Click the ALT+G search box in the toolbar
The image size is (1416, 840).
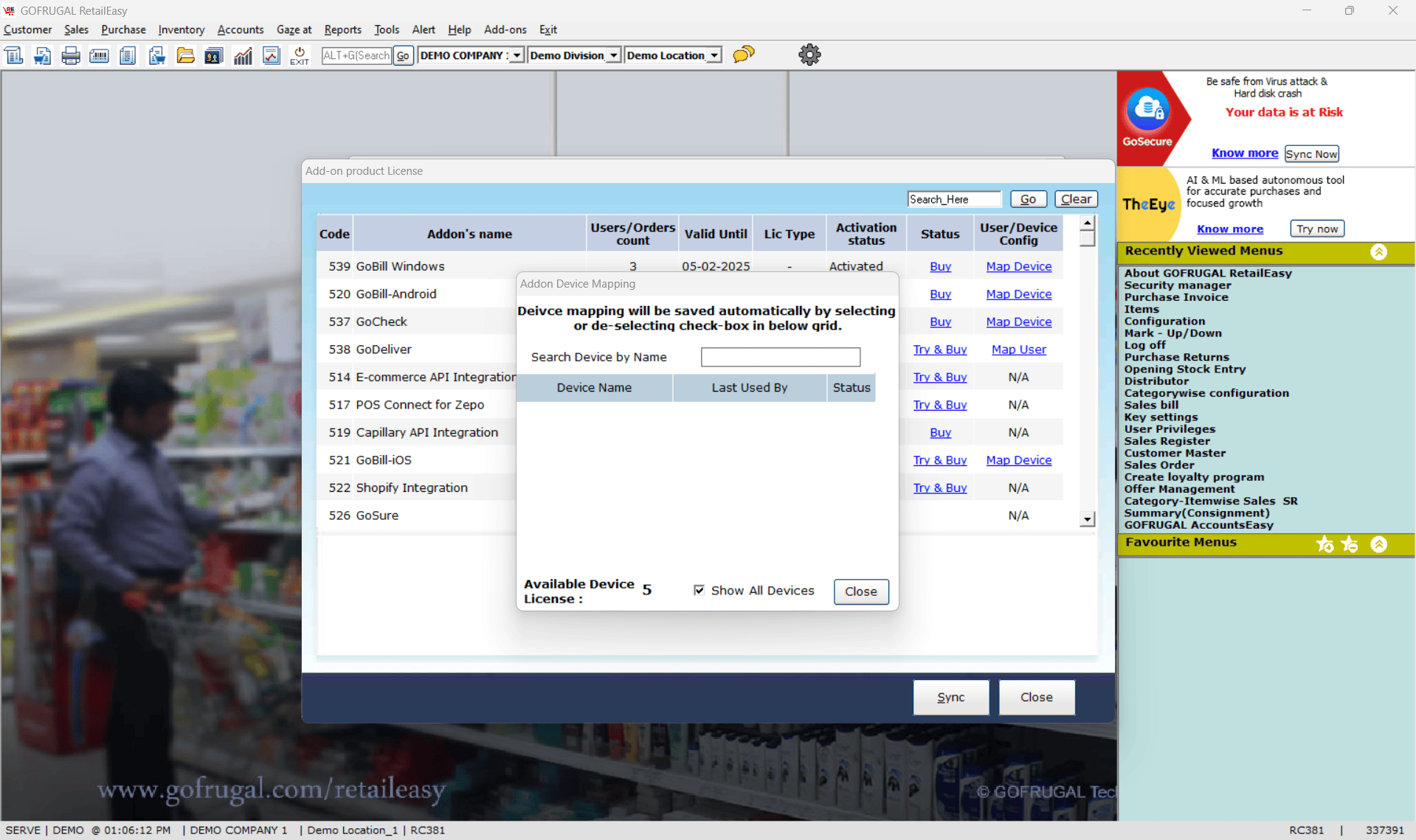(356, 55)
